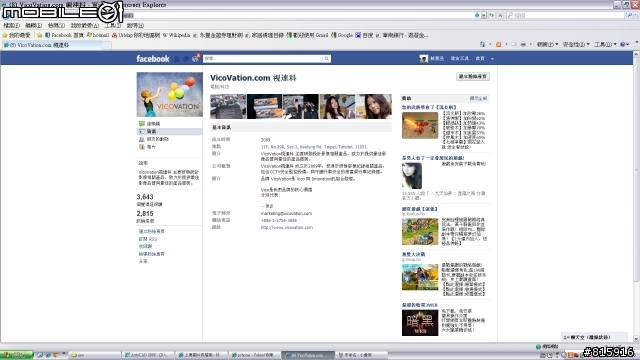Viewport: 640px width, 360px height.
Task: Open a new blank tab button
Action: tap(106, 45)
